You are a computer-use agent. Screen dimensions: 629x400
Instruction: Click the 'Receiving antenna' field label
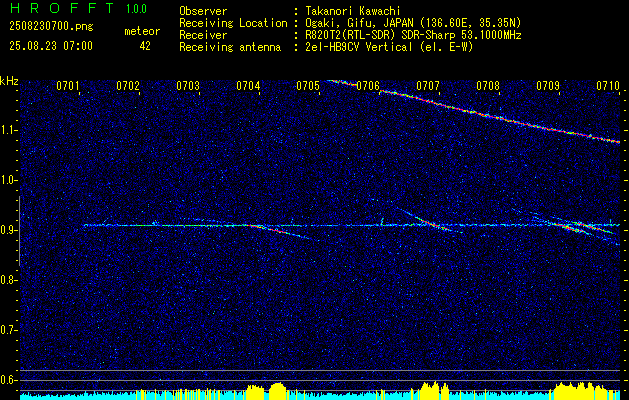(x=230, y=47)
